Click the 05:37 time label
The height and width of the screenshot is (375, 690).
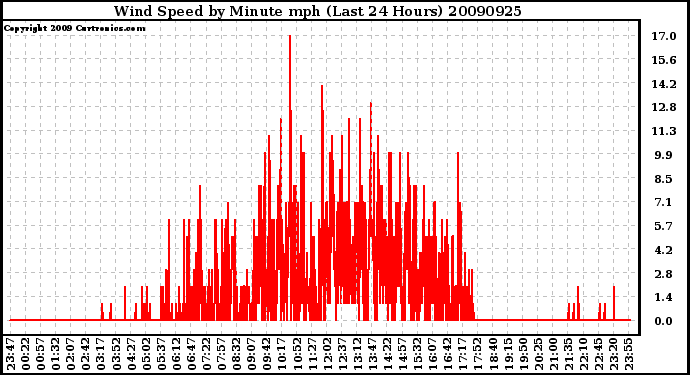[161, 354]
